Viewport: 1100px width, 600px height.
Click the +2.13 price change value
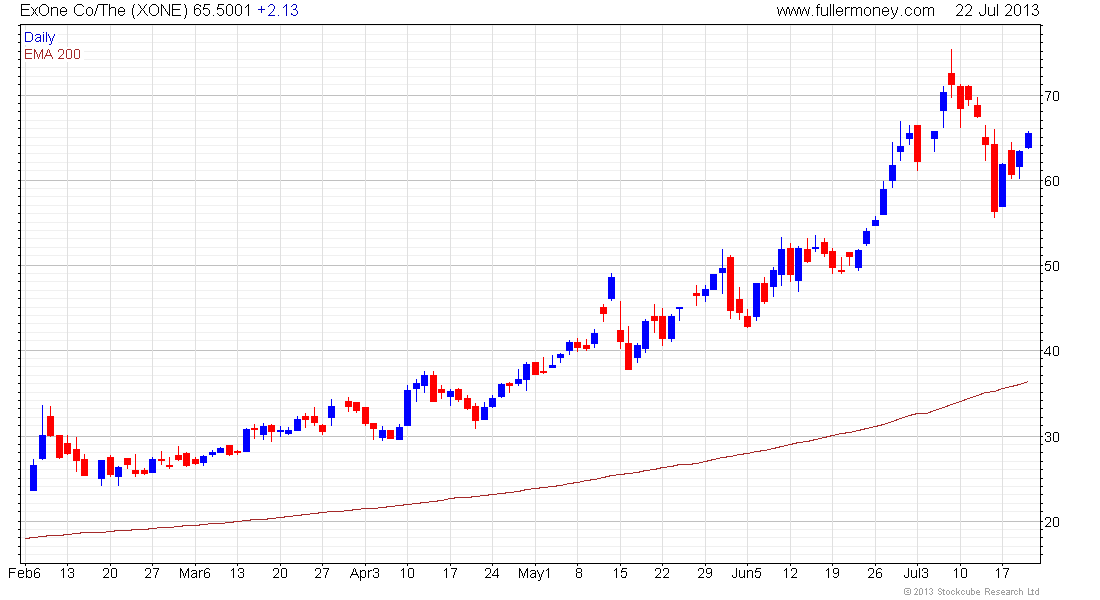coord(278,11)
